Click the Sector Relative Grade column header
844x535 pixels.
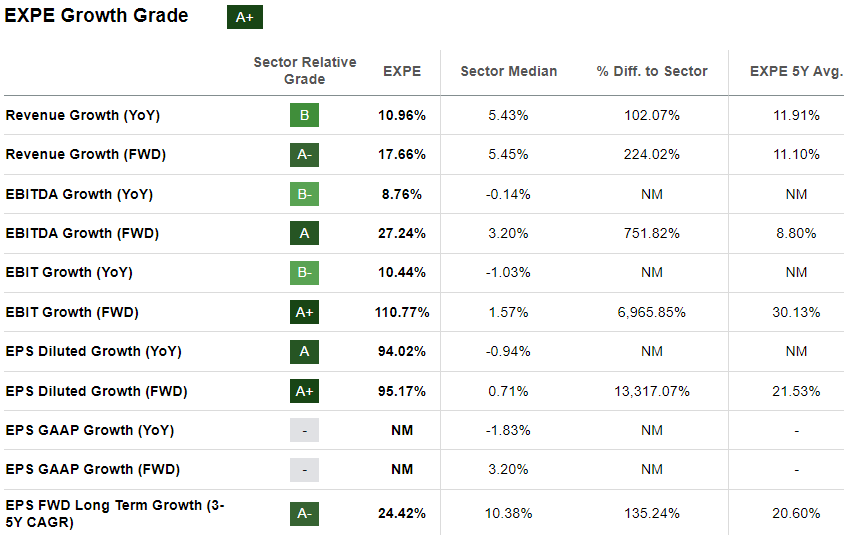click(304, 71)
